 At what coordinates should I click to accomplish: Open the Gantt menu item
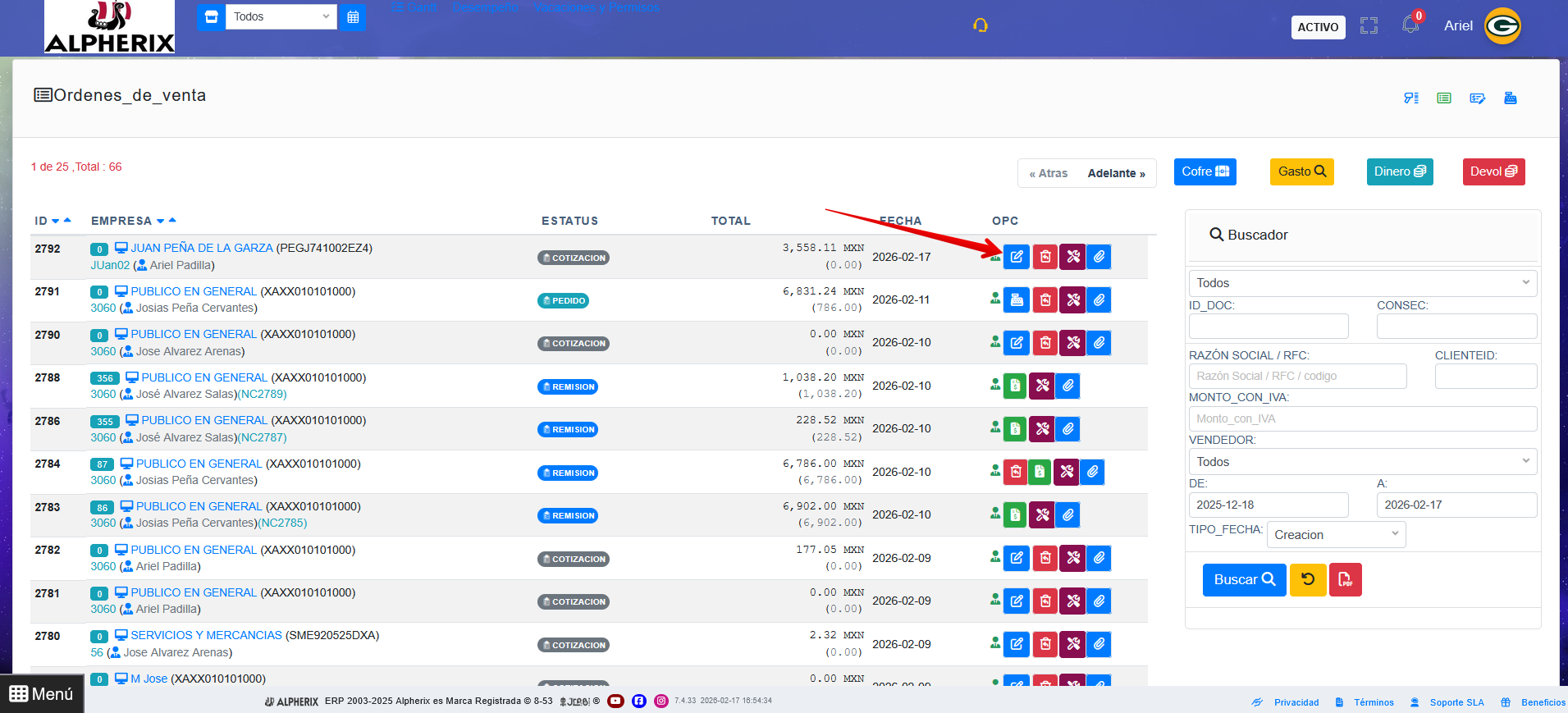(414, 7)
